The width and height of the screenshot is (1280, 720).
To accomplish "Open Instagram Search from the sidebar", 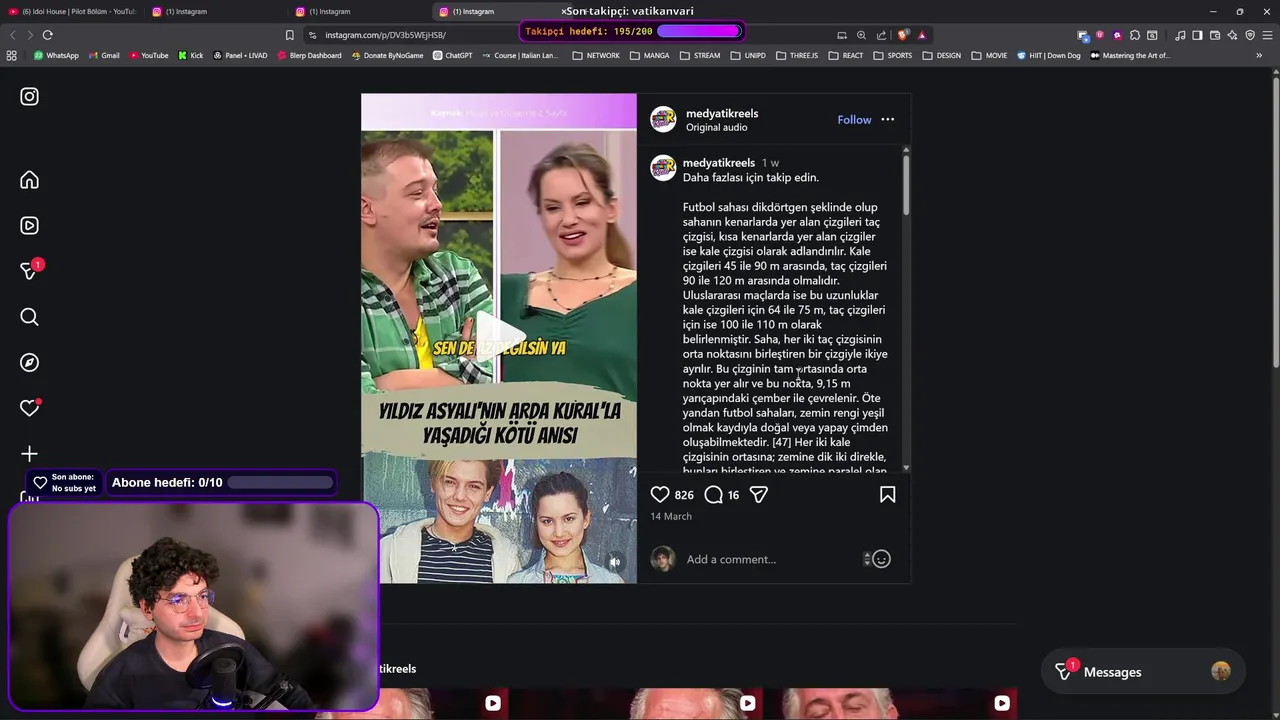I will coord(29,317).
